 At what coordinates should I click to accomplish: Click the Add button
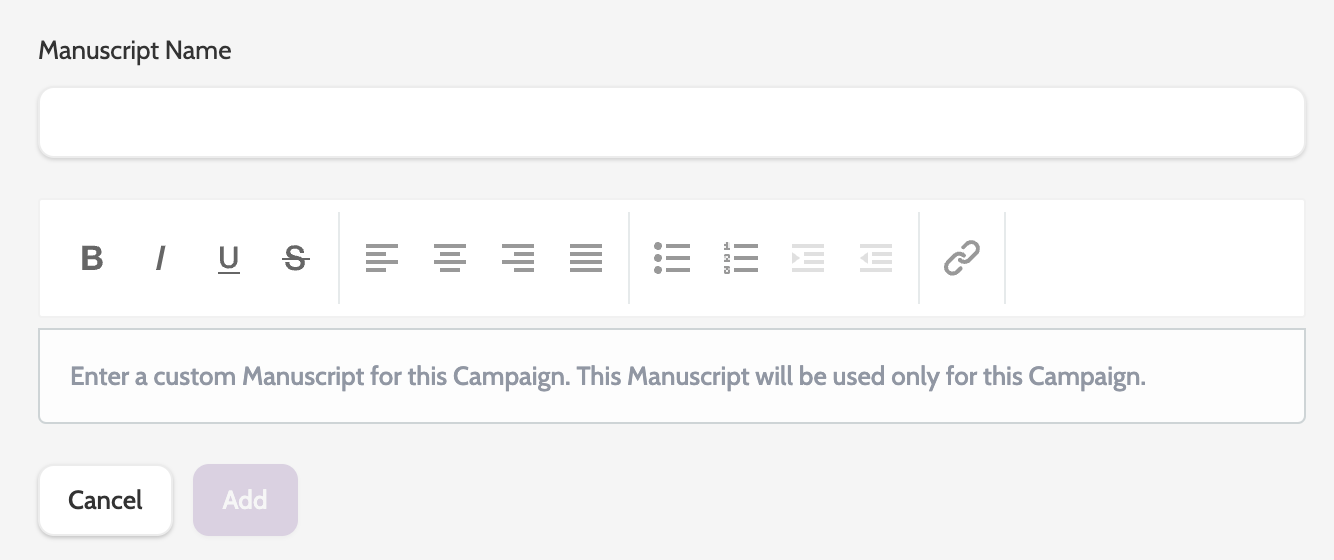[245, 499]
